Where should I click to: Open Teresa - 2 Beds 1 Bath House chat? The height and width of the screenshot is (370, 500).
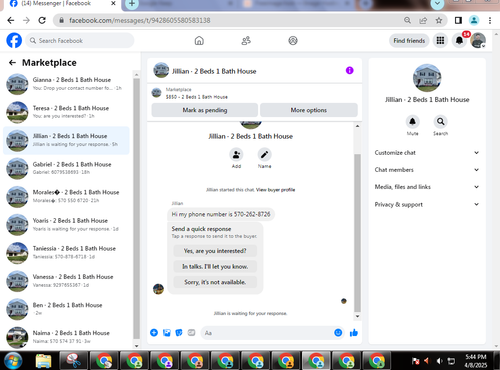coord(66,112)
